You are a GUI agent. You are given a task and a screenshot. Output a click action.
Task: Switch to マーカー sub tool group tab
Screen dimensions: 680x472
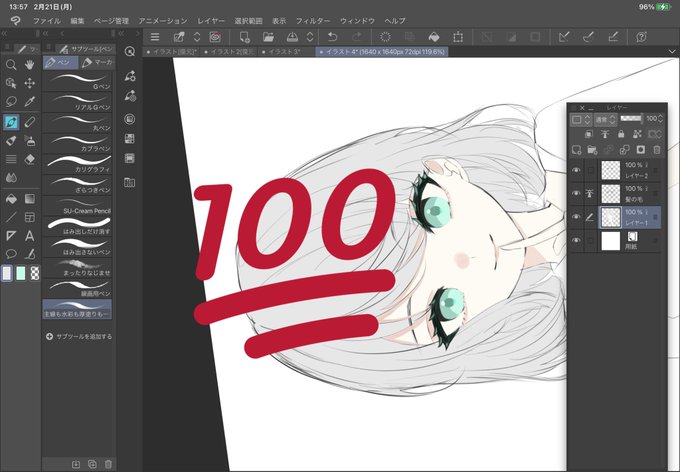pos(97,62)
